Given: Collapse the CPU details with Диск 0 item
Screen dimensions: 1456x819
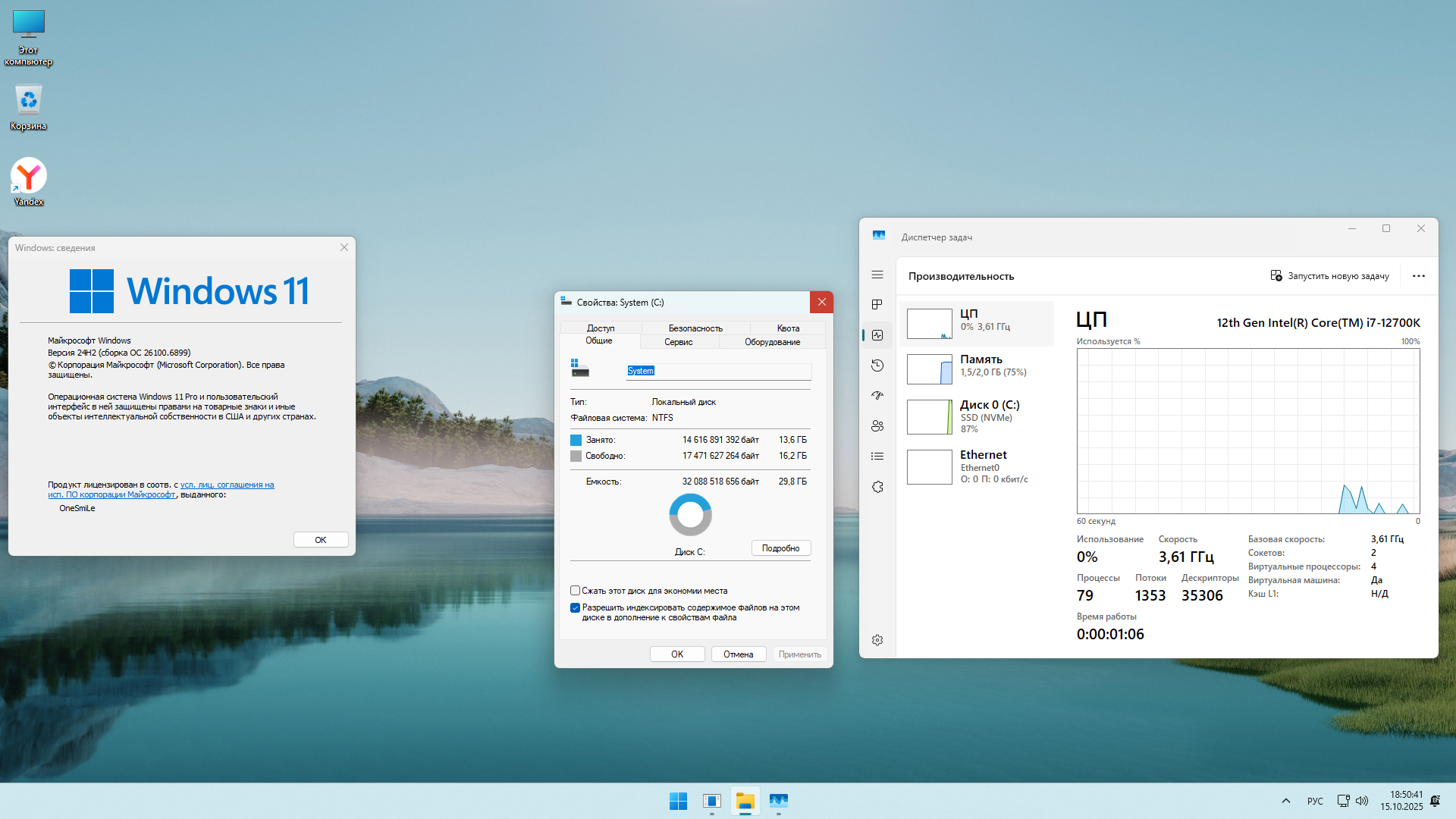Looking at the screenshot, I should (x=977, y=416).
